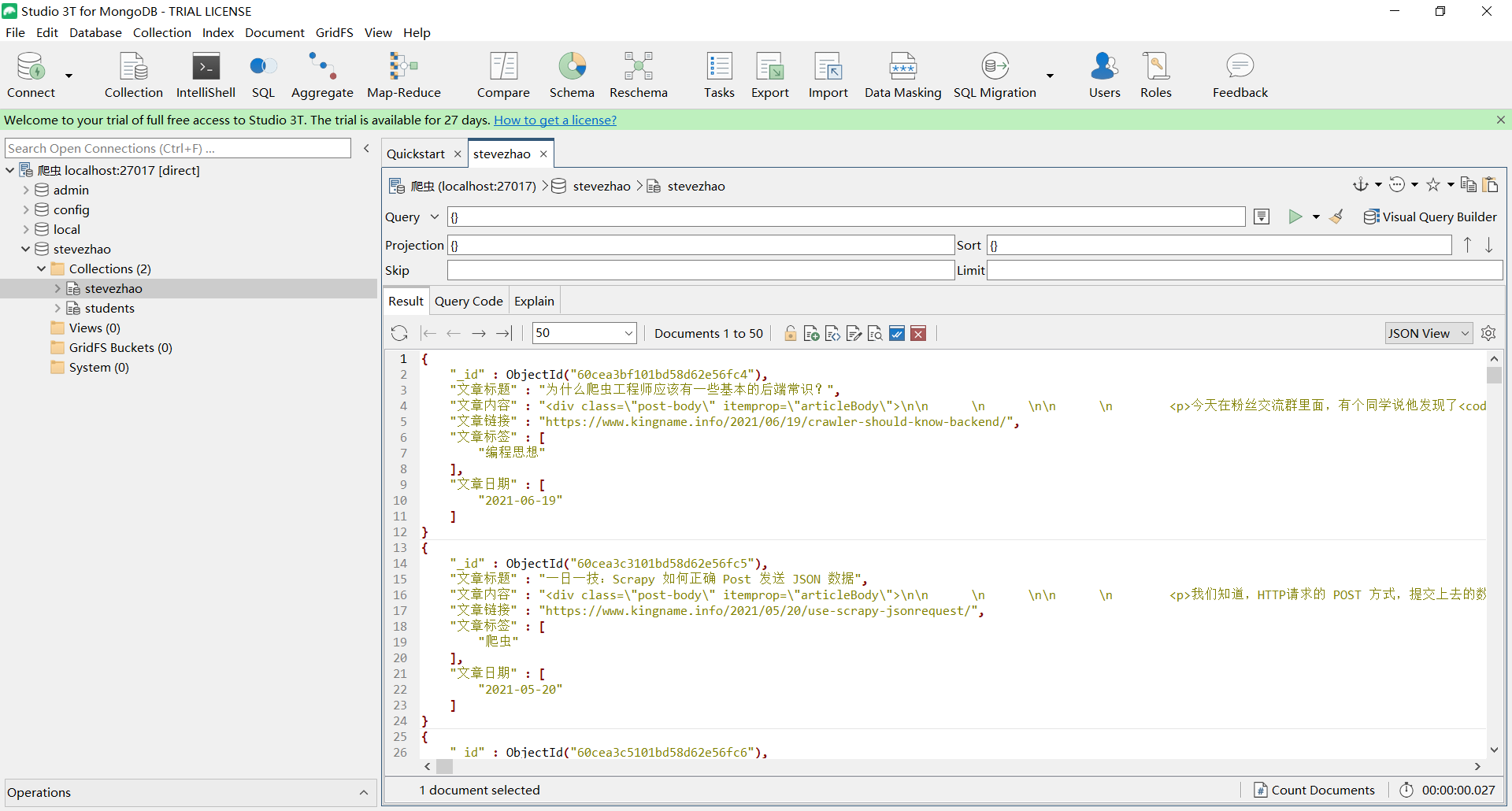Add a new document with the plus-document icon
Screen dimensions: 1512x811
click(x=811, y=334)
